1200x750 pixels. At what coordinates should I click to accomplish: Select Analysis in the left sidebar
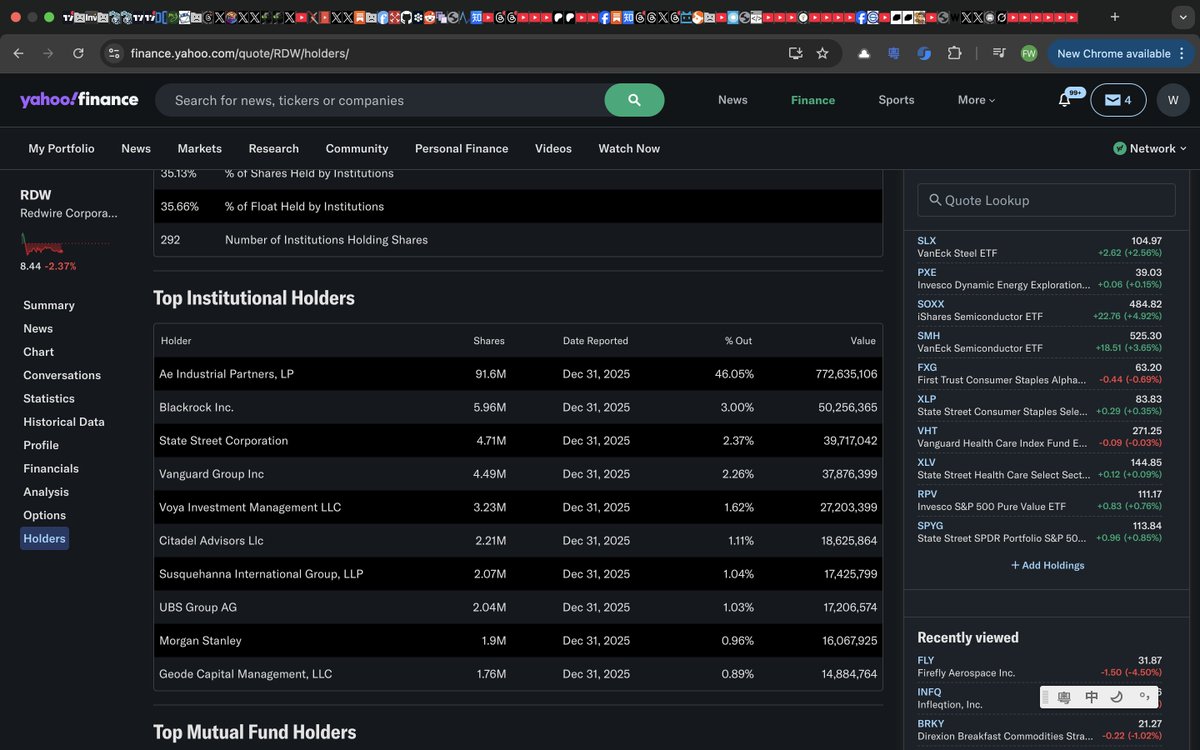pyautogui.click(x=46, y=492)
